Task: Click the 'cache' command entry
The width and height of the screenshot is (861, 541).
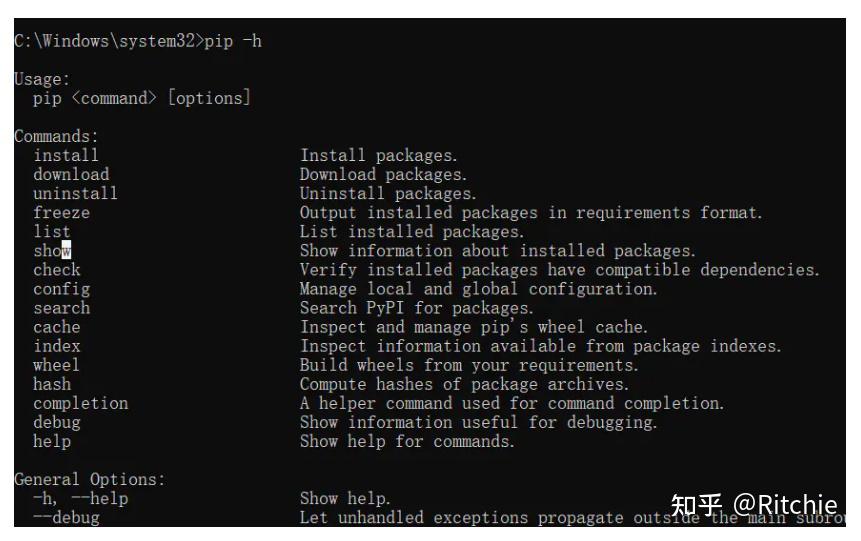Action: point(57,327)
